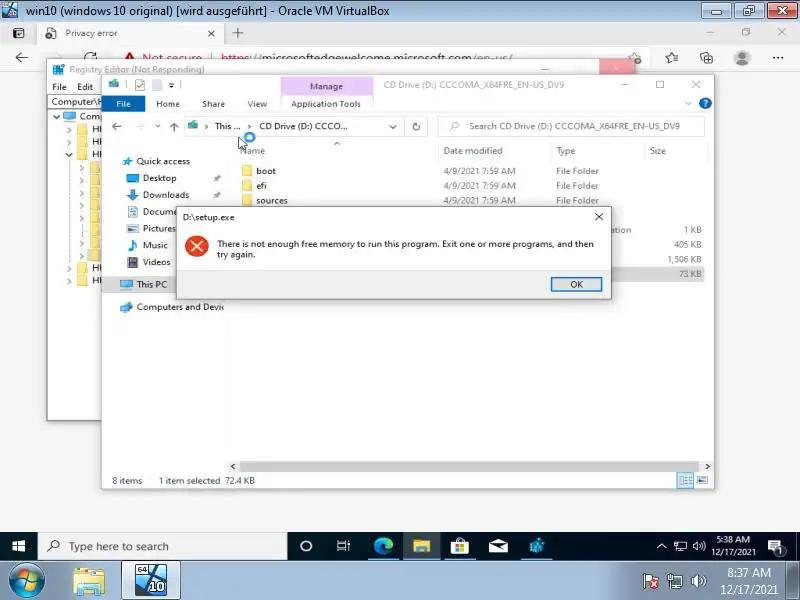Open Microsoft Edge from Windows 10 taskbar

(383, 546)
